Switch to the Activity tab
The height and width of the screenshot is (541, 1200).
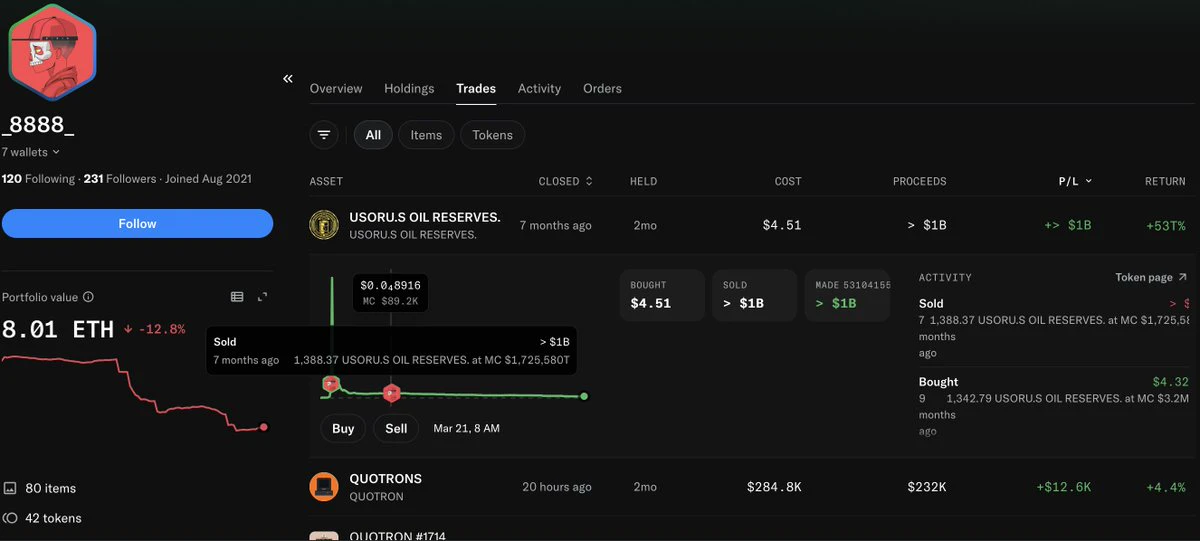tap(539, 89)
